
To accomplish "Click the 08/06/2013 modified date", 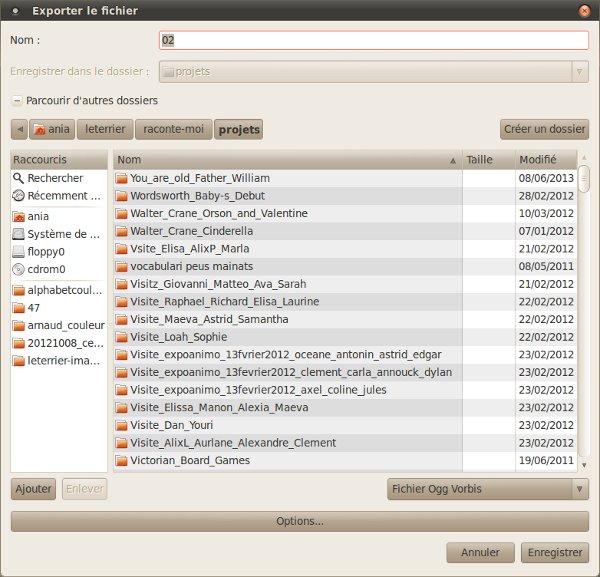I will point(546,178).
